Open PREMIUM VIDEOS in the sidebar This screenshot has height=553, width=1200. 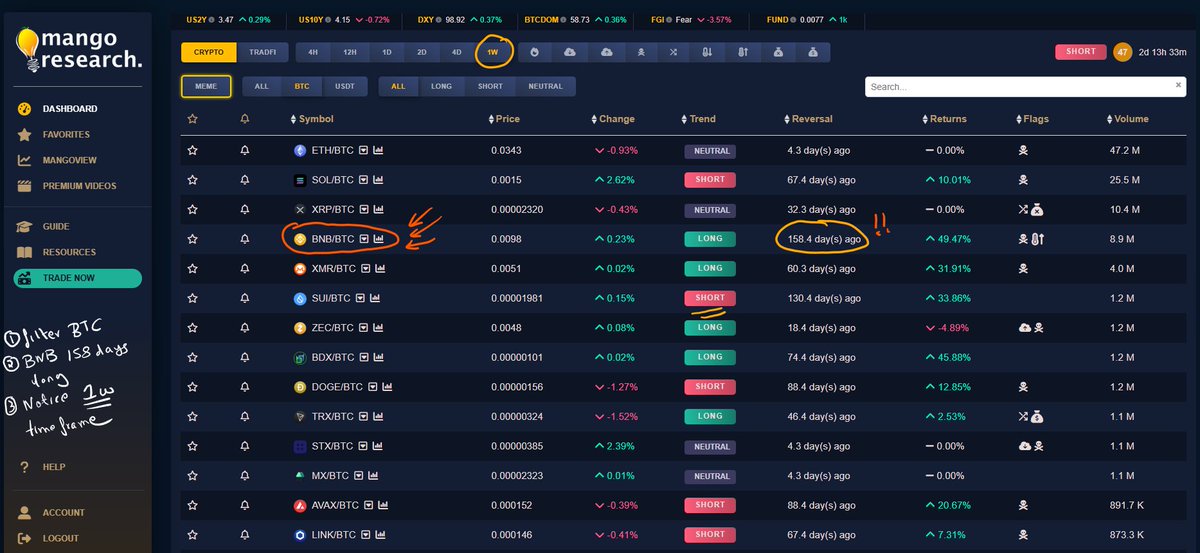click(79, 186)
